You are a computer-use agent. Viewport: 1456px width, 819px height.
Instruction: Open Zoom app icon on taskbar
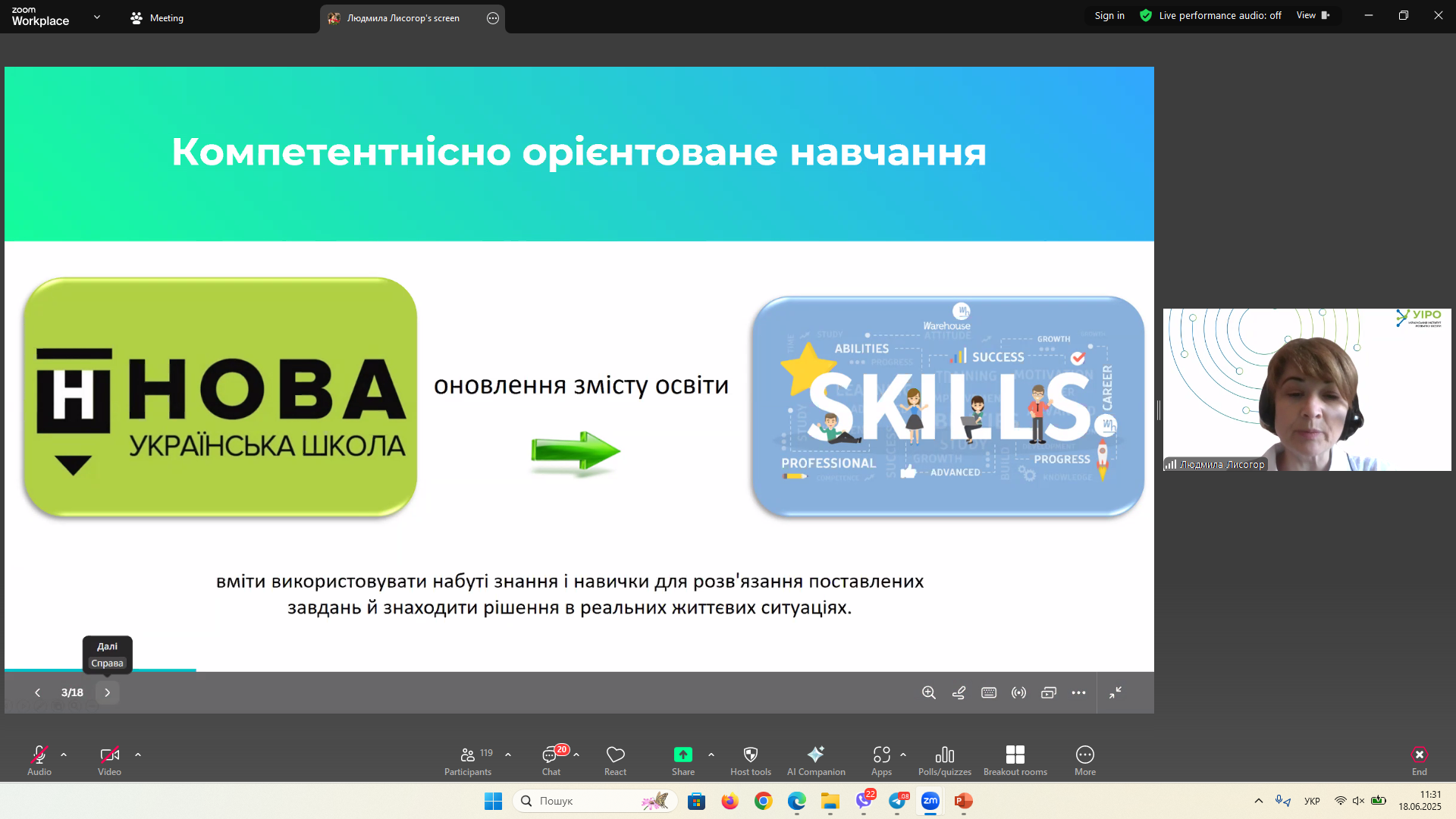coord(930,801)
